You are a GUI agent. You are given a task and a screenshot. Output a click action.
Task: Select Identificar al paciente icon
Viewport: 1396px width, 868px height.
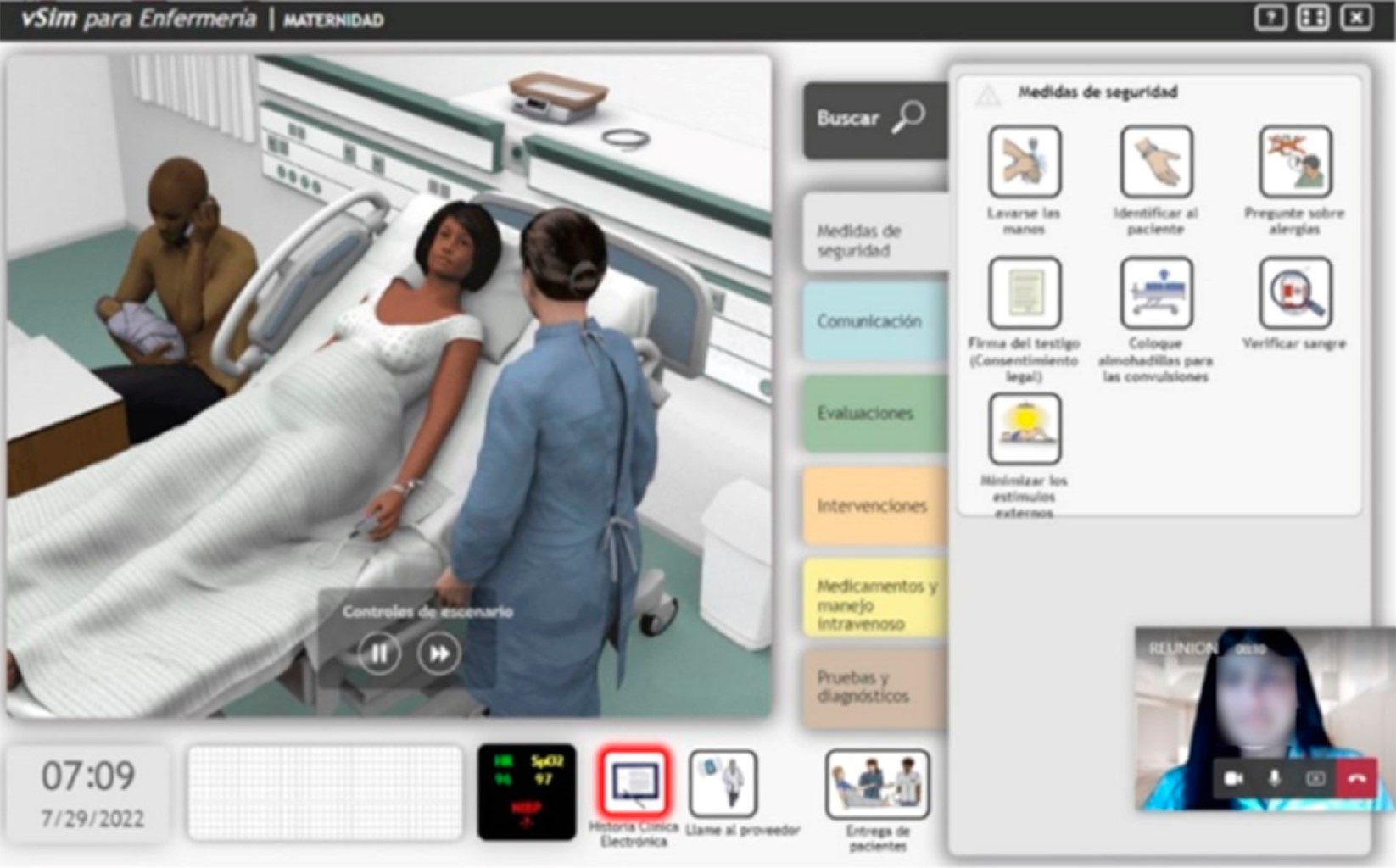pyautogui.click(x=1156, y=162)
